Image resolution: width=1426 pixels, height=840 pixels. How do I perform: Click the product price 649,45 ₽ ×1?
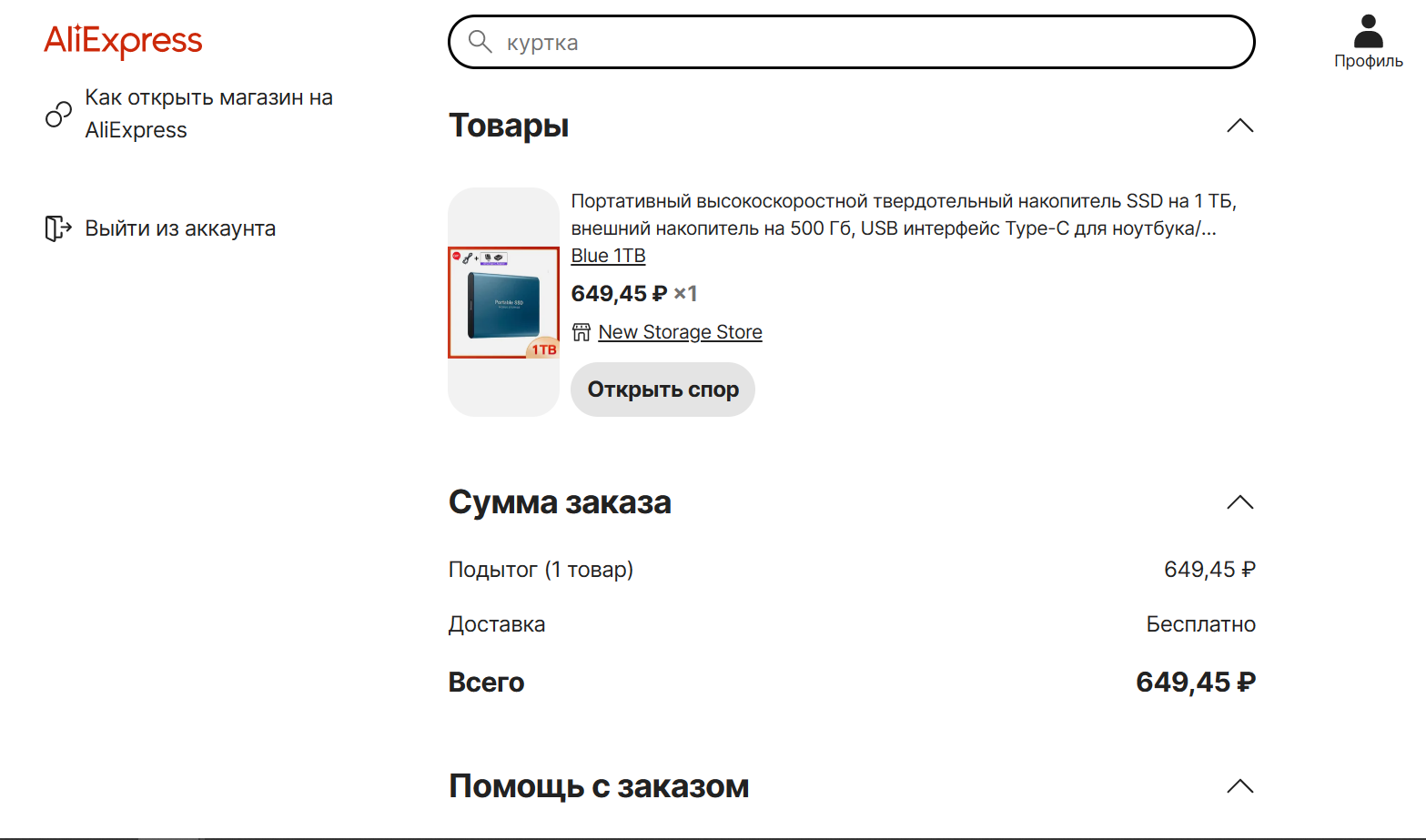coord(634,294)
